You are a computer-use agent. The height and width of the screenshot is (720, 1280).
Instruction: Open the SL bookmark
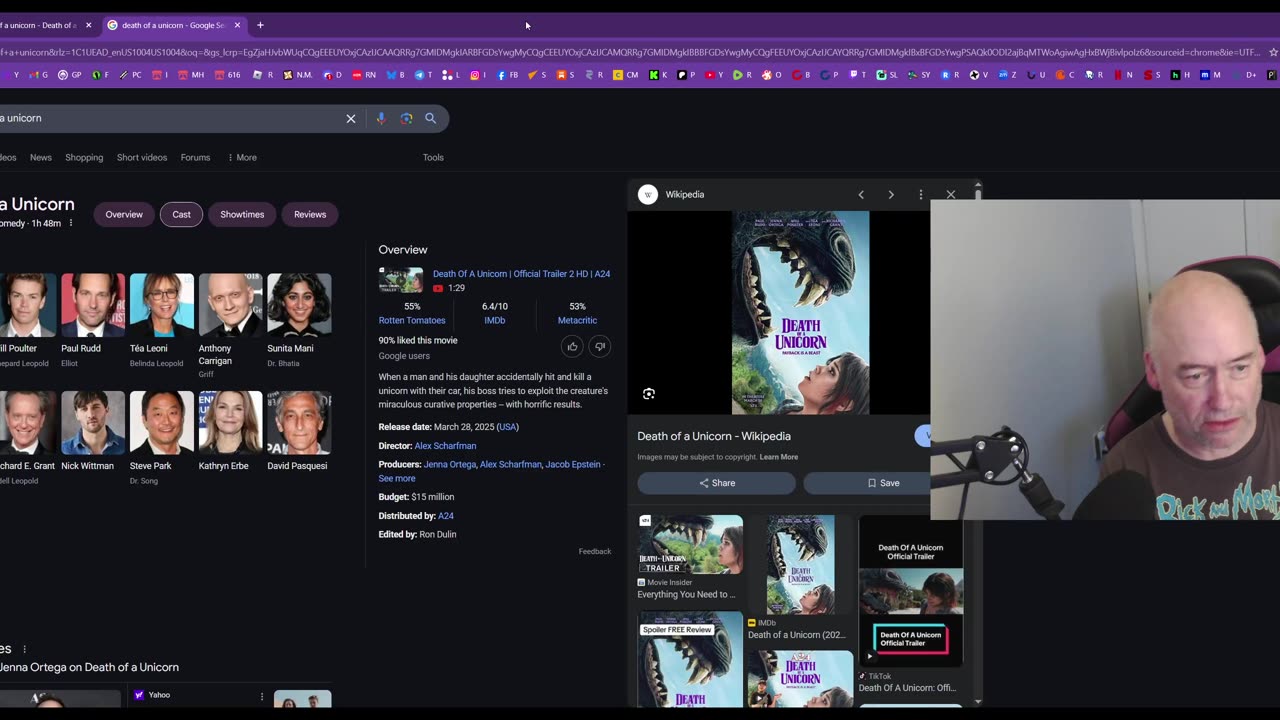pos(888,74)
